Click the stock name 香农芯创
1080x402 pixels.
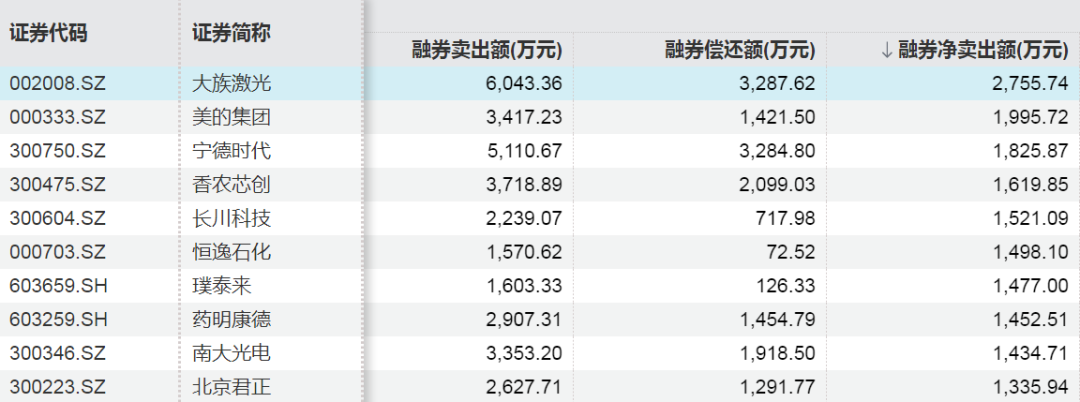[231, 185]
